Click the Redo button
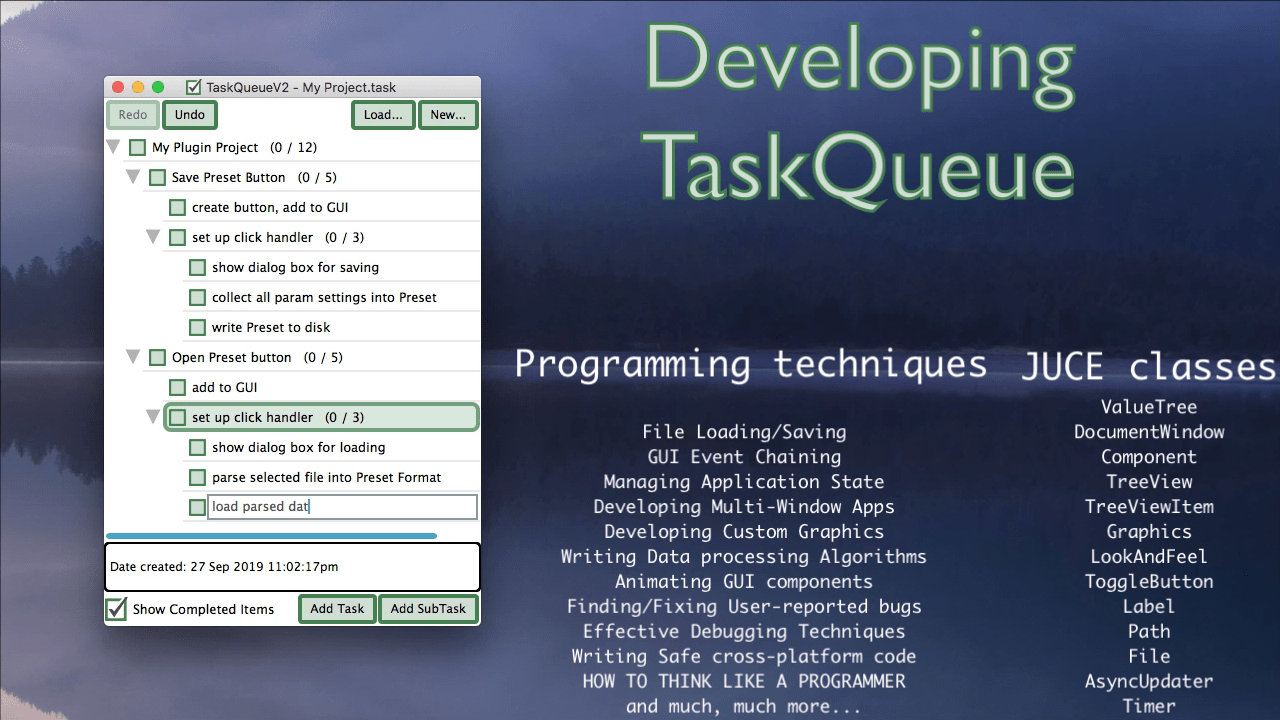Screen dimensions: 1280x720 [x=133, y=115]
